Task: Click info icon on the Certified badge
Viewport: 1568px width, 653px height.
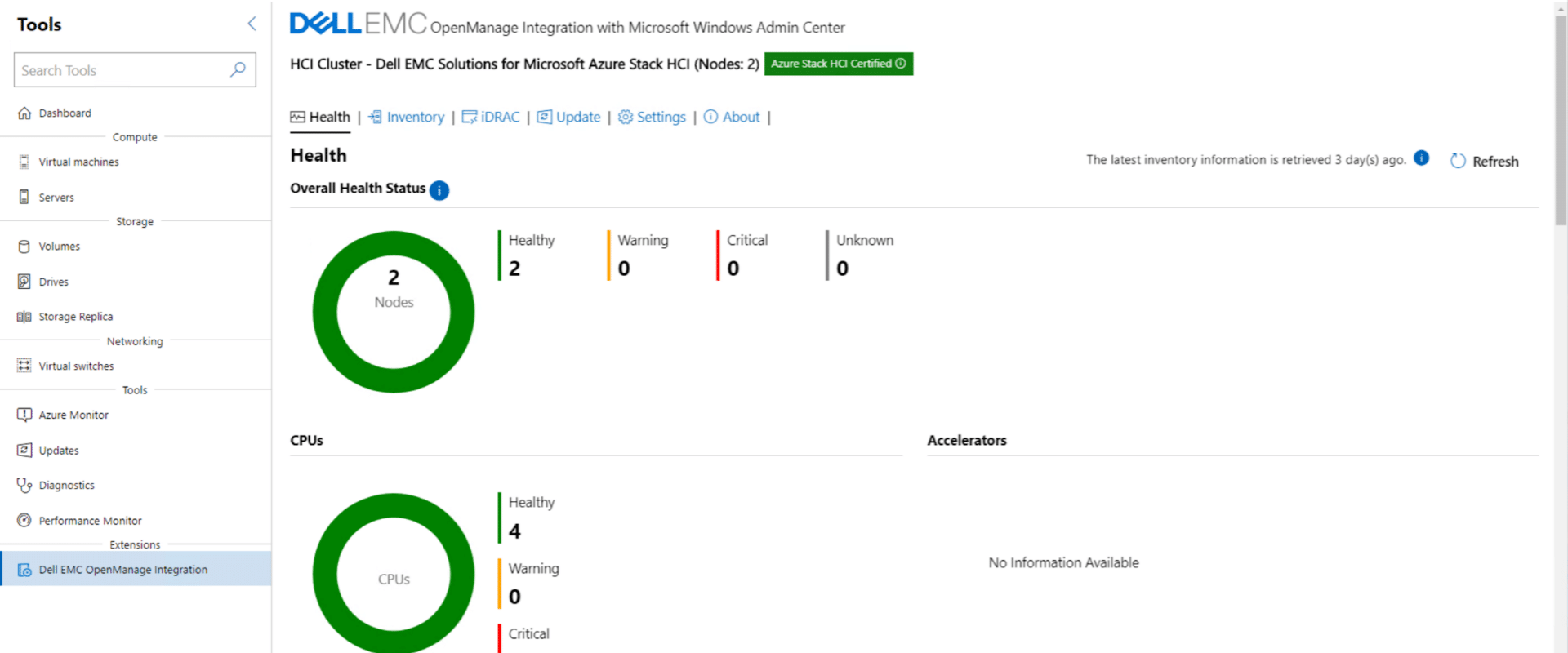Action: [901, 64]
